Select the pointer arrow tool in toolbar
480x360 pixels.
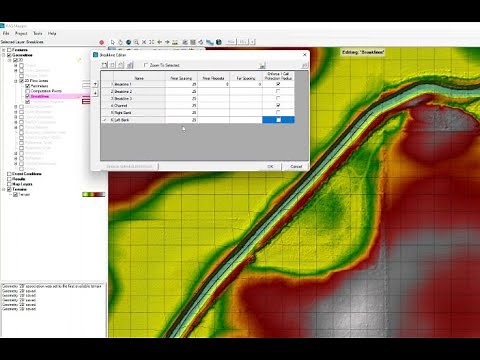click(x=113, y=42)
